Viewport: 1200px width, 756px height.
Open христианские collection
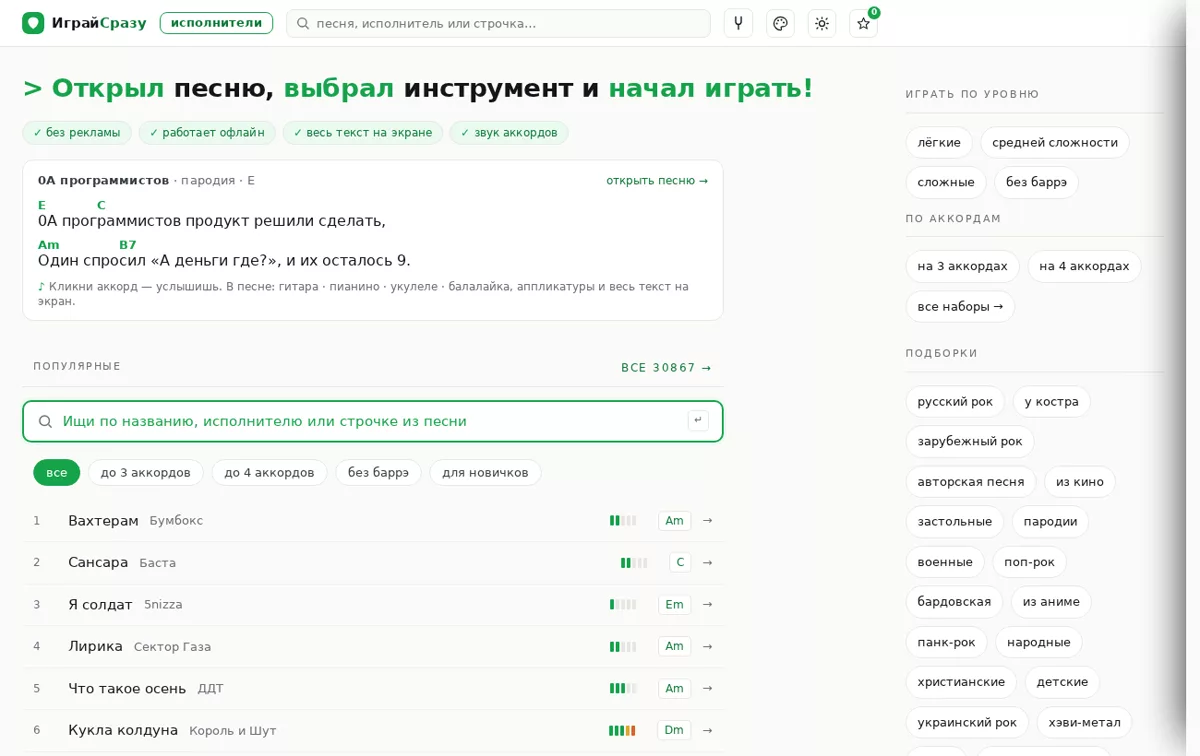961,682
